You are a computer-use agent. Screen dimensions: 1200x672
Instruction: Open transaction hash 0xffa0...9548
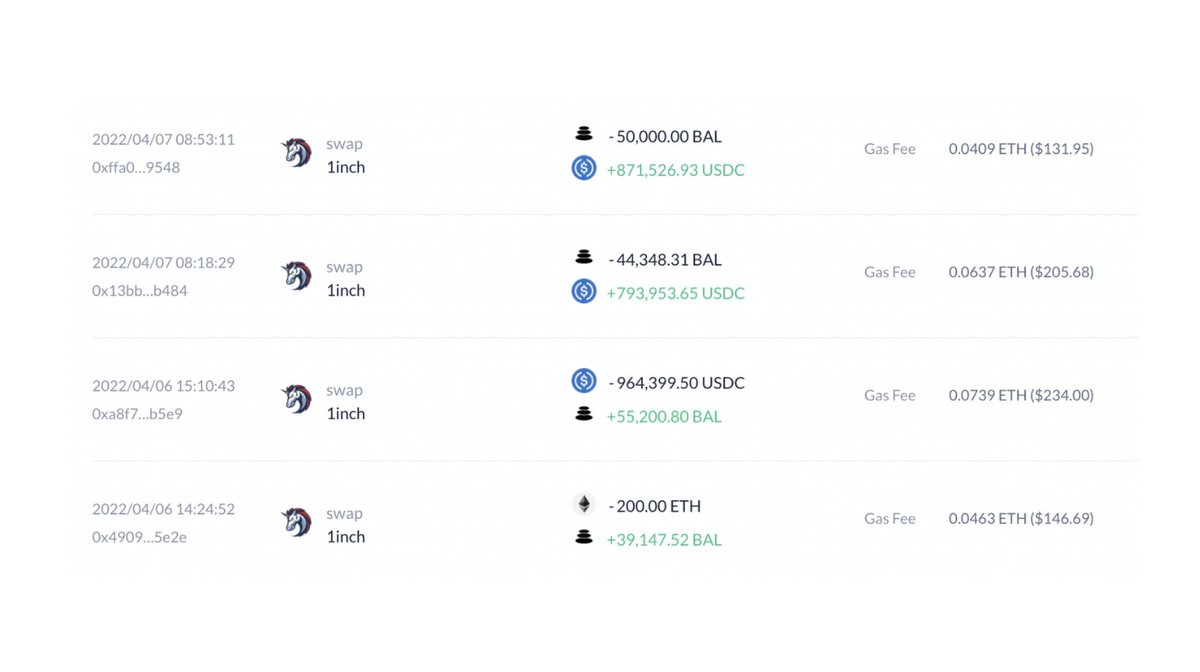136,168
